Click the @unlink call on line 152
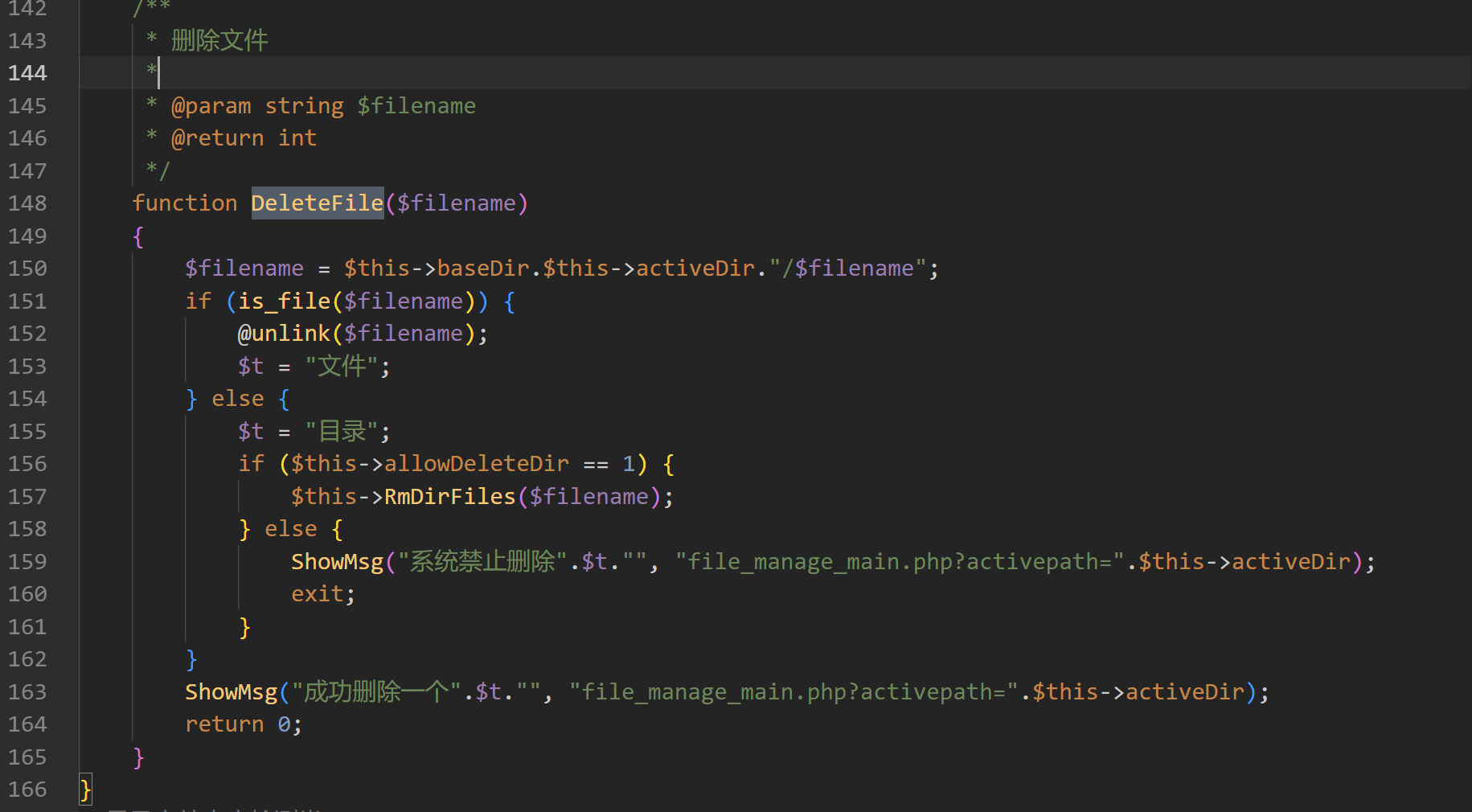 point(284,334)
